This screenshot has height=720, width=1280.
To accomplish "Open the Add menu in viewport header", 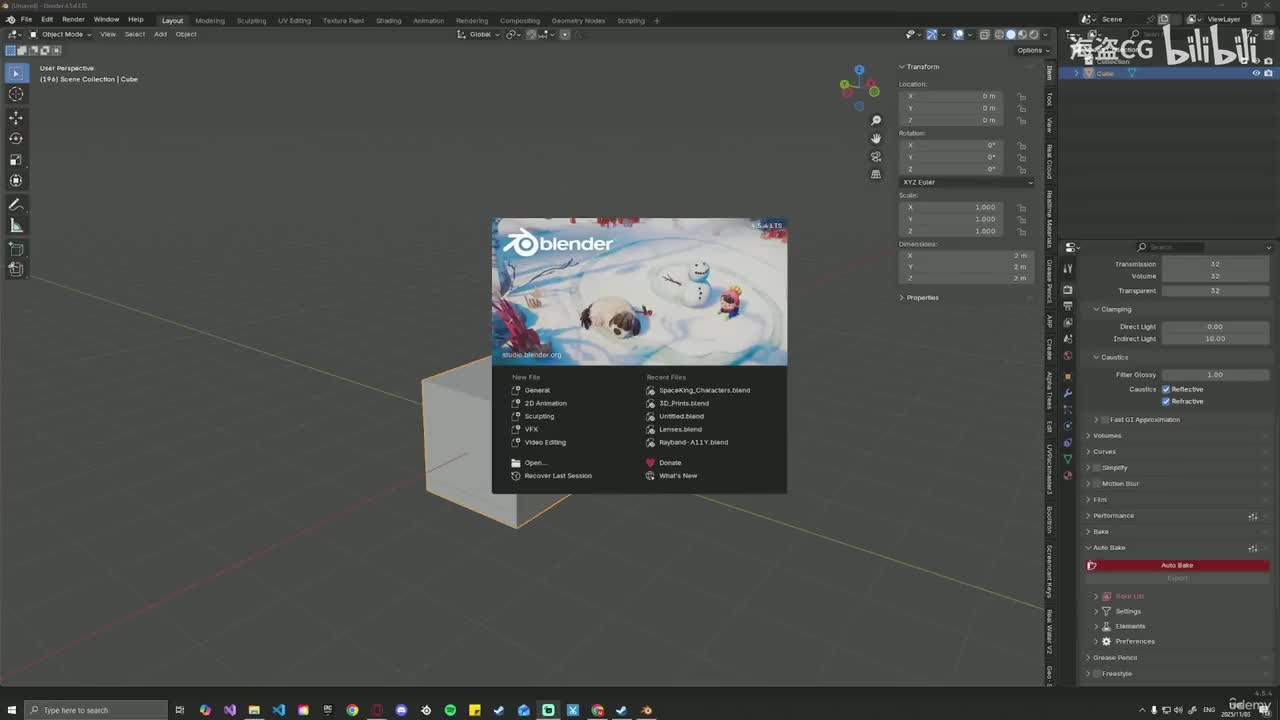I will coord(160,34).
